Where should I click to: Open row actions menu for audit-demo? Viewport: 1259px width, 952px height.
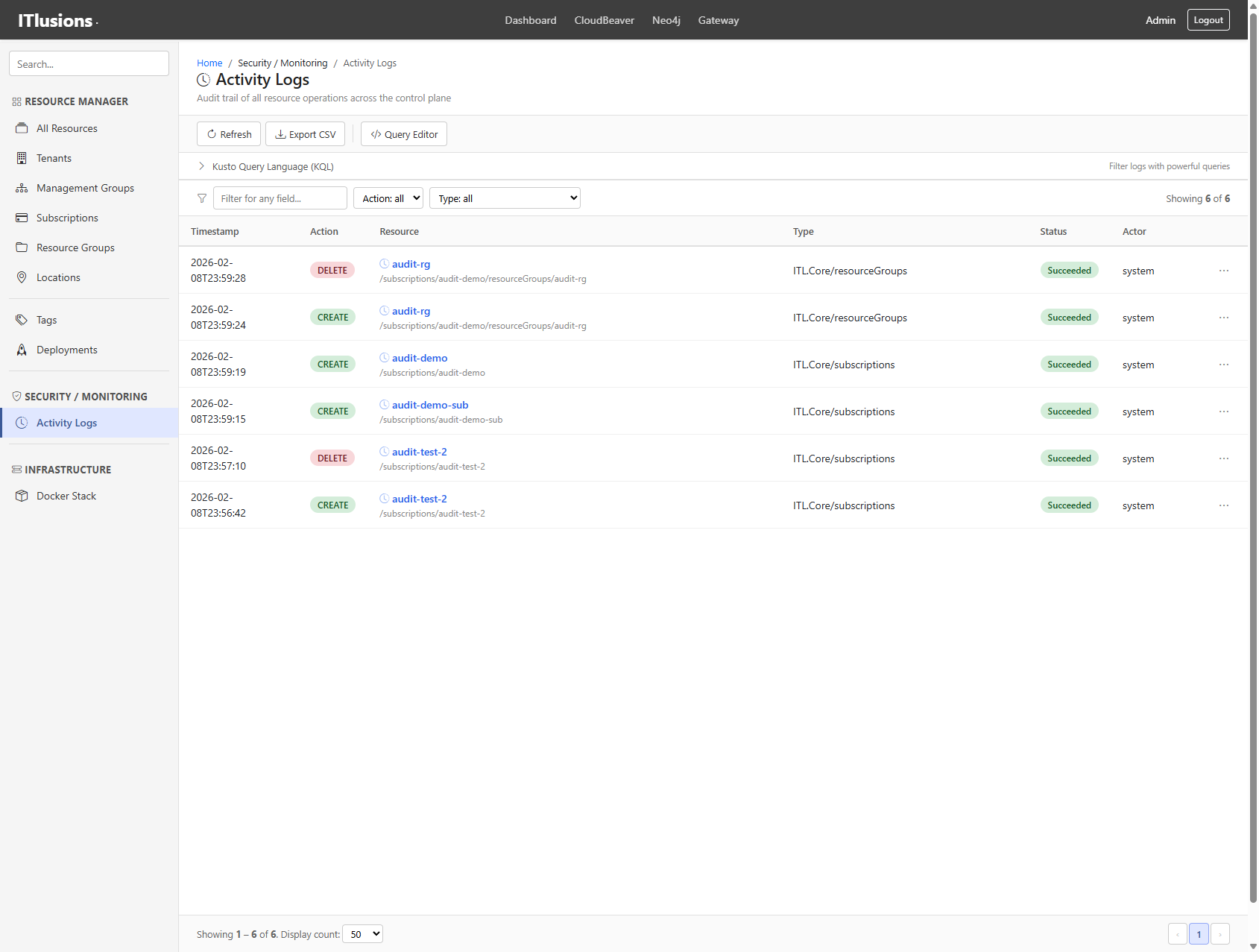(x=1223, y=364)
